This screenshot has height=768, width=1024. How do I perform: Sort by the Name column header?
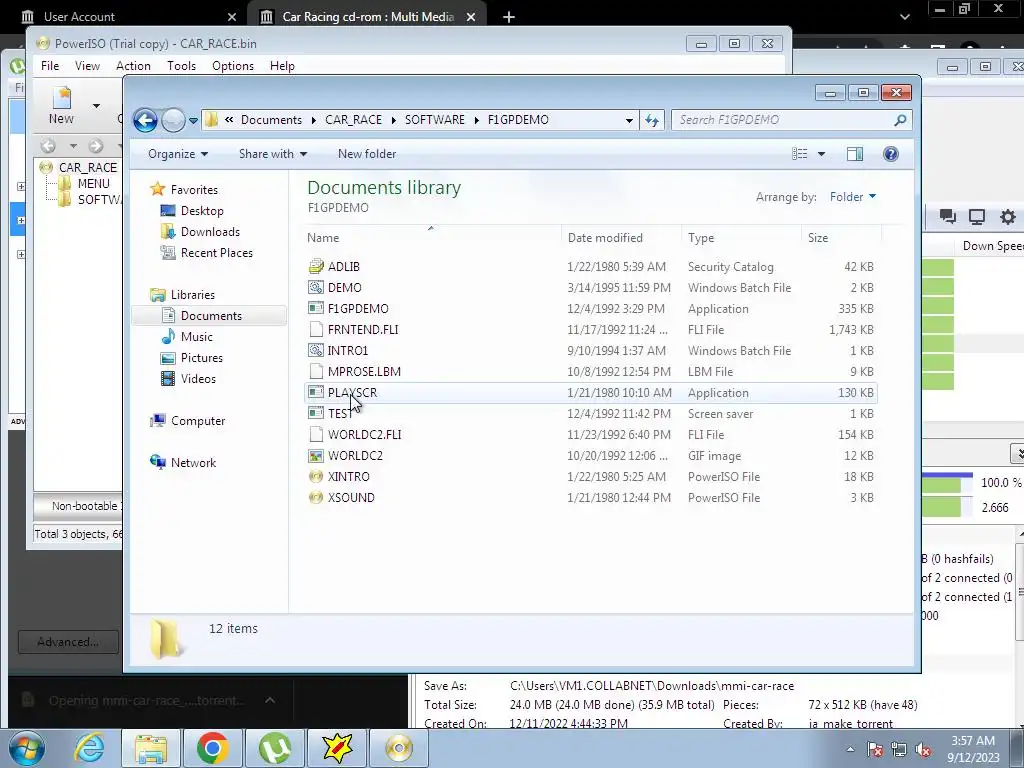click(323, 238)
